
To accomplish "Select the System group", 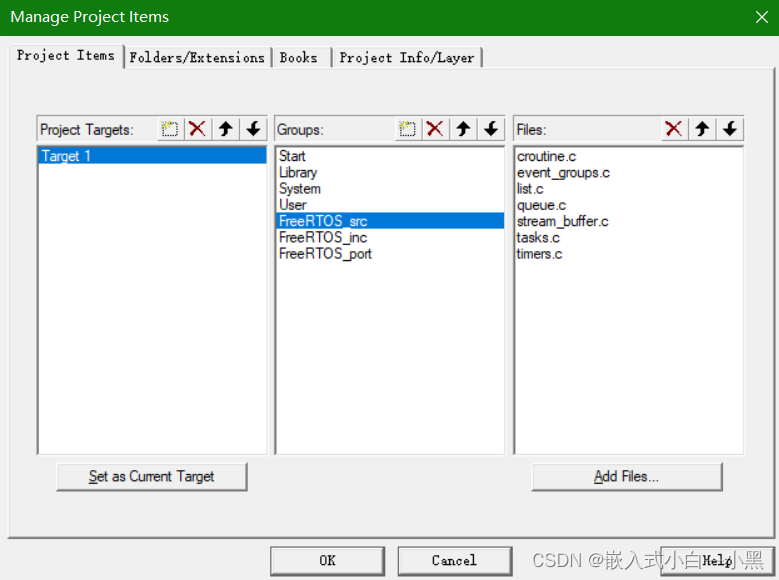I will [x=390, y=189].
